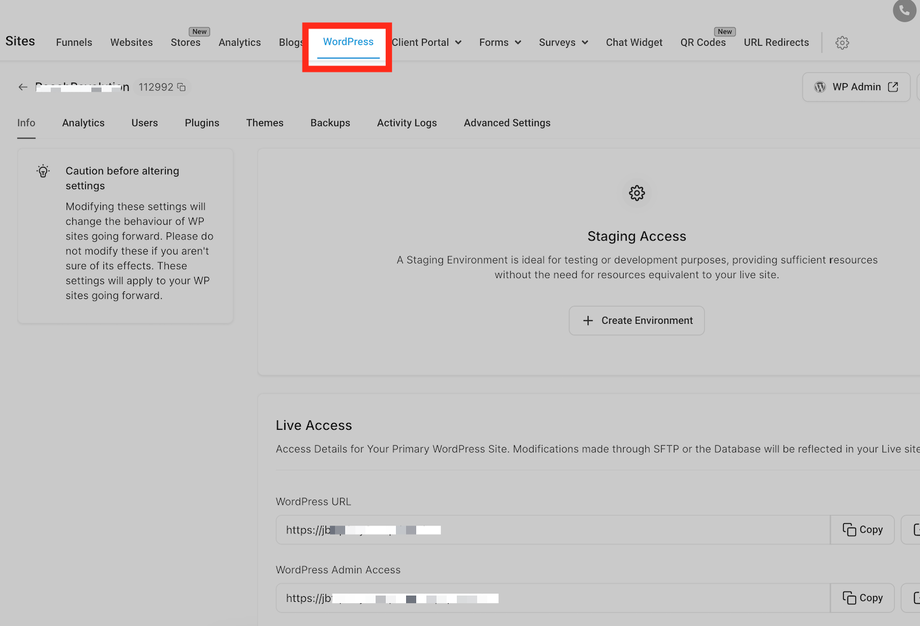Click the settings gear icon in top navigation
The image size is (920, 626).
842,43
